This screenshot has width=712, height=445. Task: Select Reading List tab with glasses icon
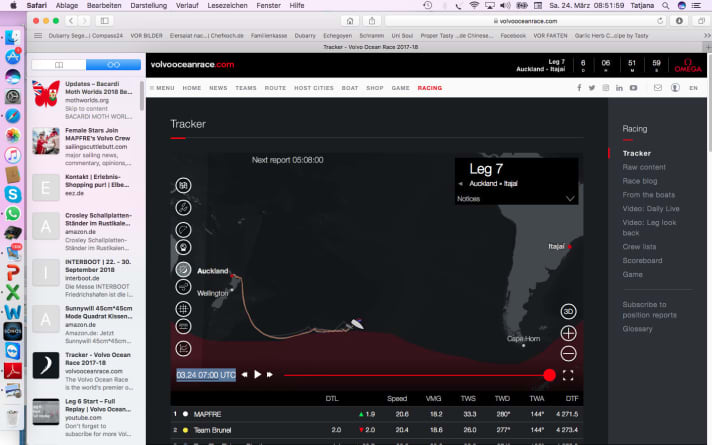113,65
